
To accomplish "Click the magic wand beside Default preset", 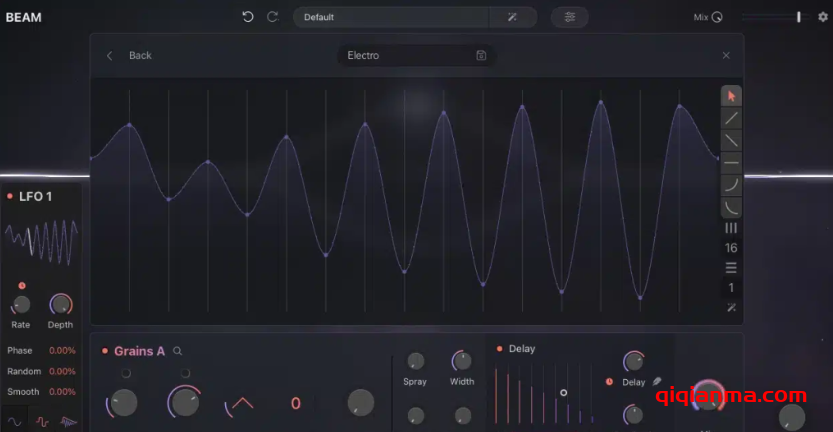I will click(x=512, y=17).
